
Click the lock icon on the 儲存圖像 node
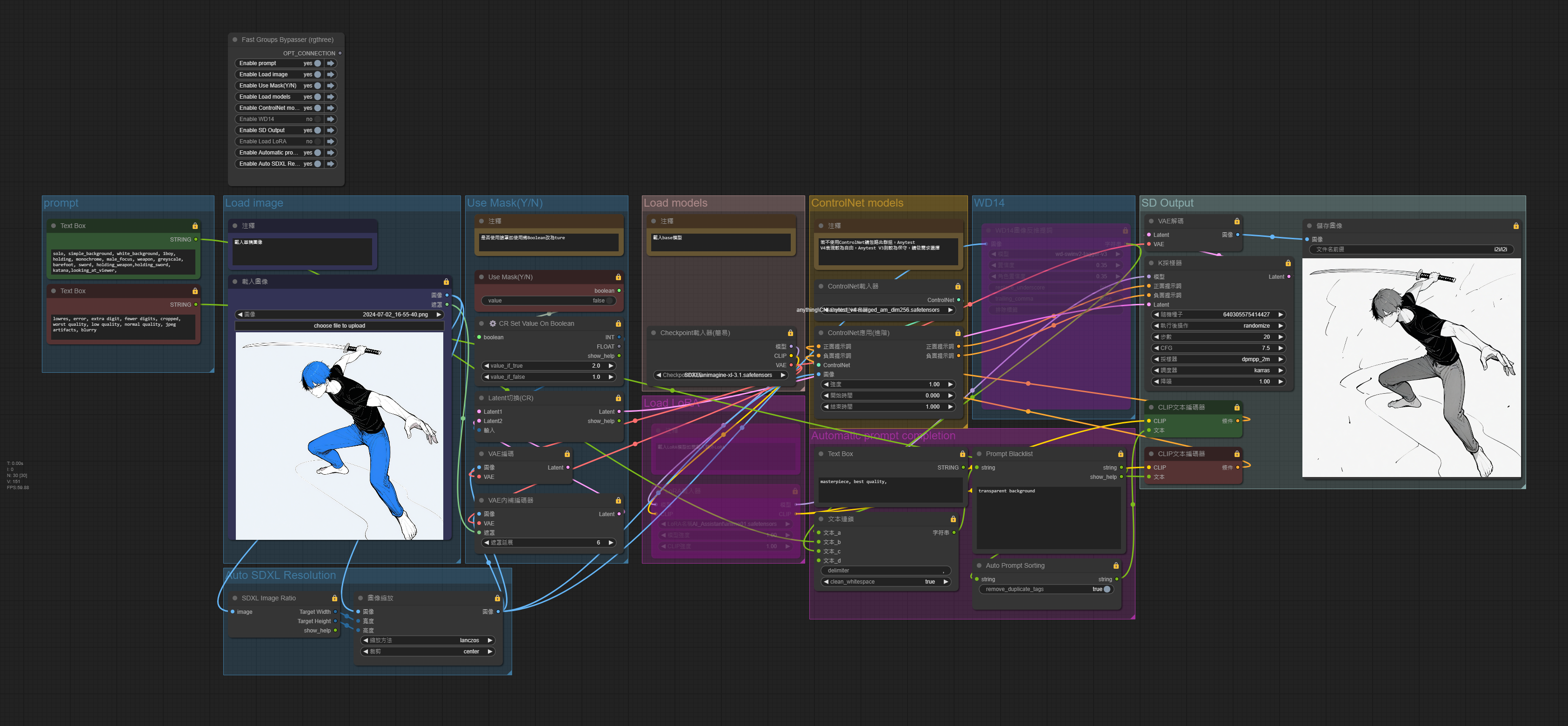pos(1515,226)
